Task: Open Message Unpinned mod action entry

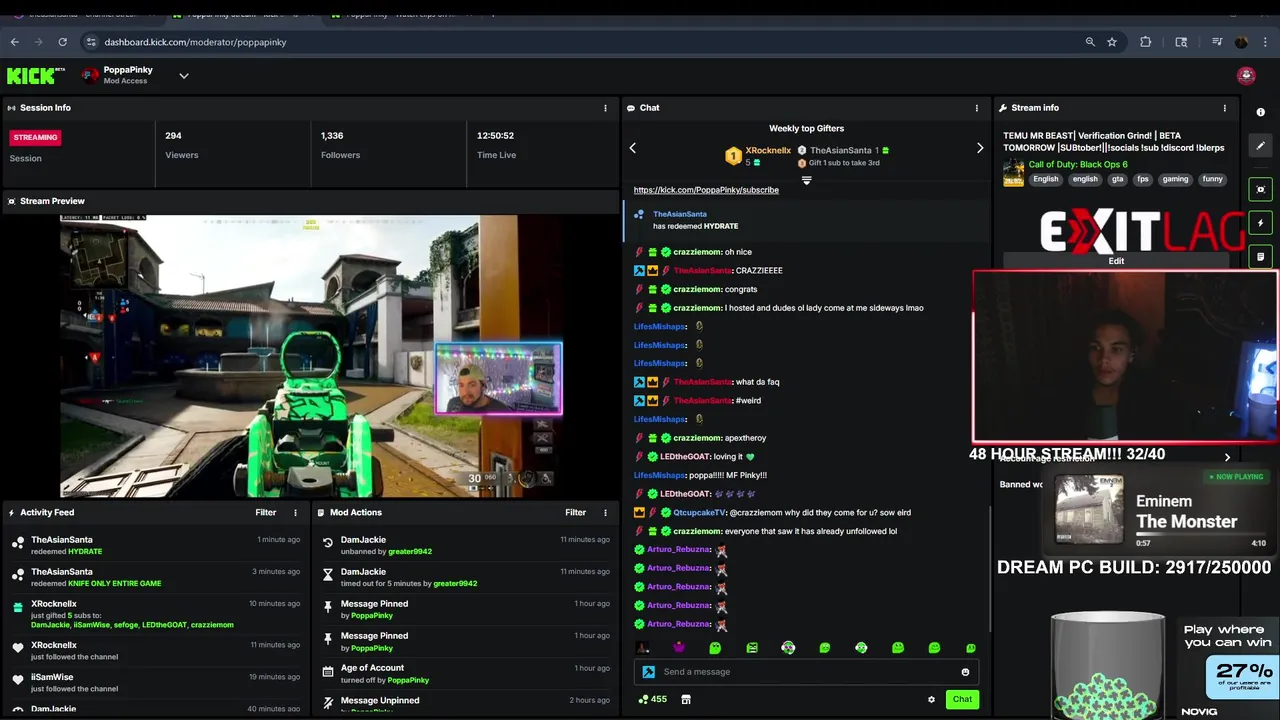Action: point(467,703)
